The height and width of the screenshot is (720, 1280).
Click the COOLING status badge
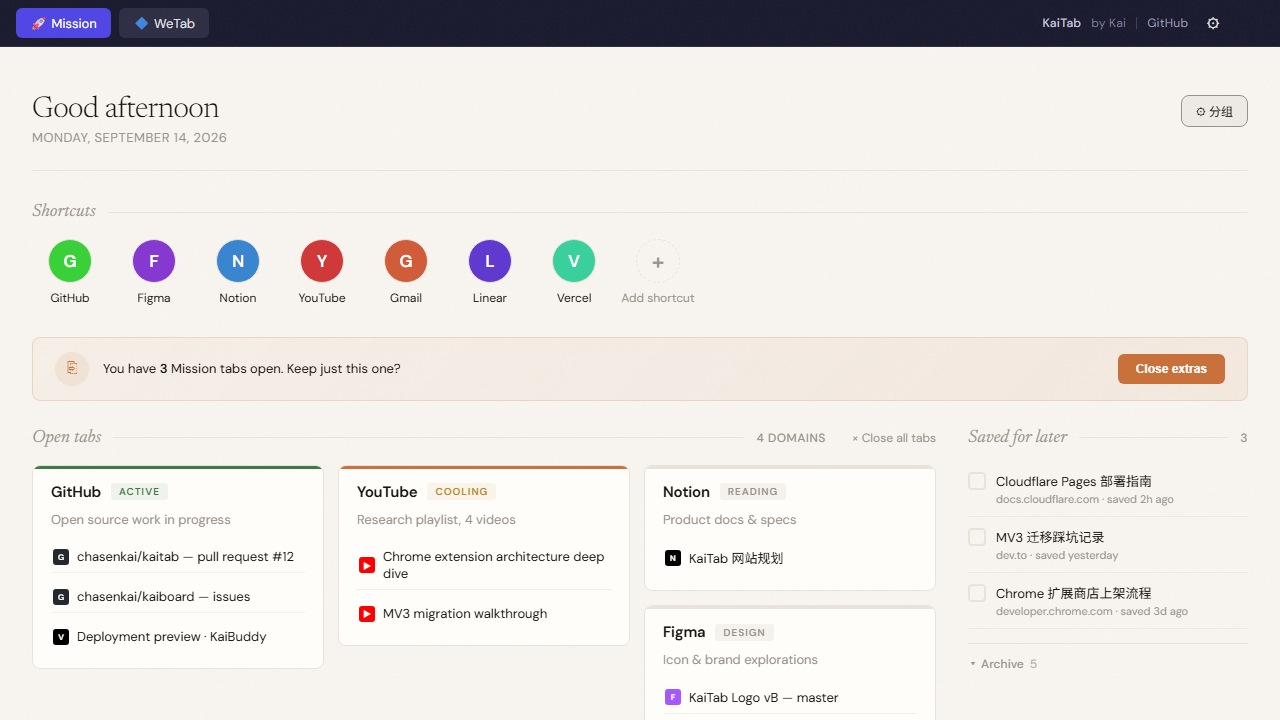click(461, 492)
